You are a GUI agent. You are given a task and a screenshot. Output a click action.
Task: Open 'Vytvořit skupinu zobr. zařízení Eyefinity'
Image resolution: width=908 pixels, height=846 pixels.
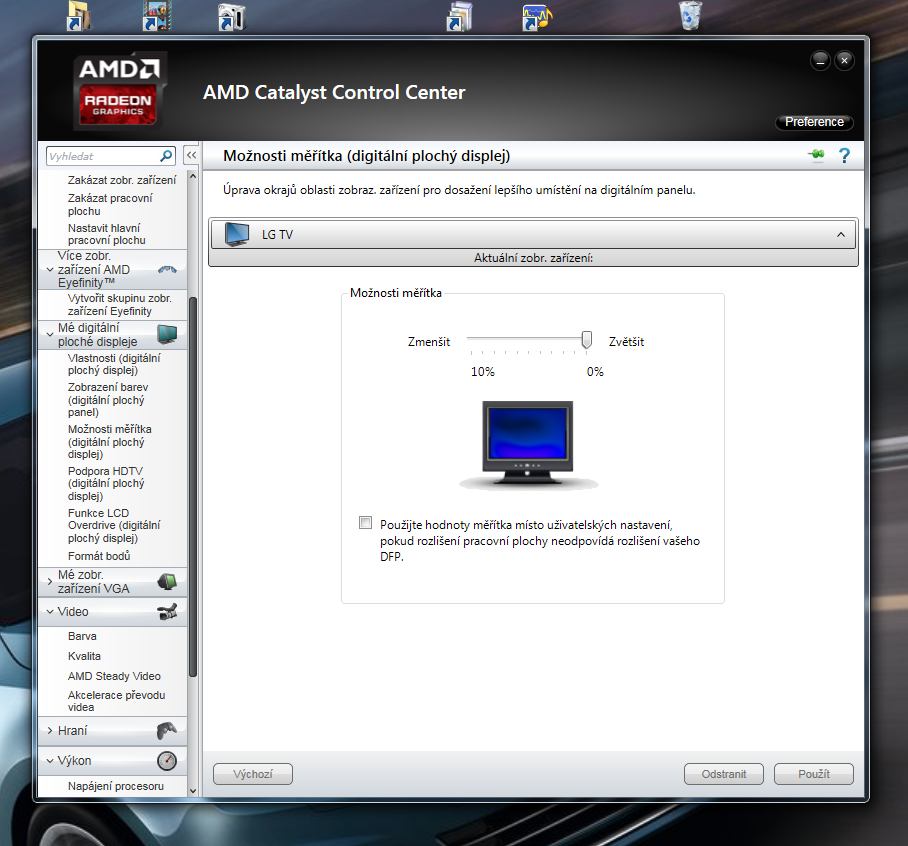(x=119, y=305)
